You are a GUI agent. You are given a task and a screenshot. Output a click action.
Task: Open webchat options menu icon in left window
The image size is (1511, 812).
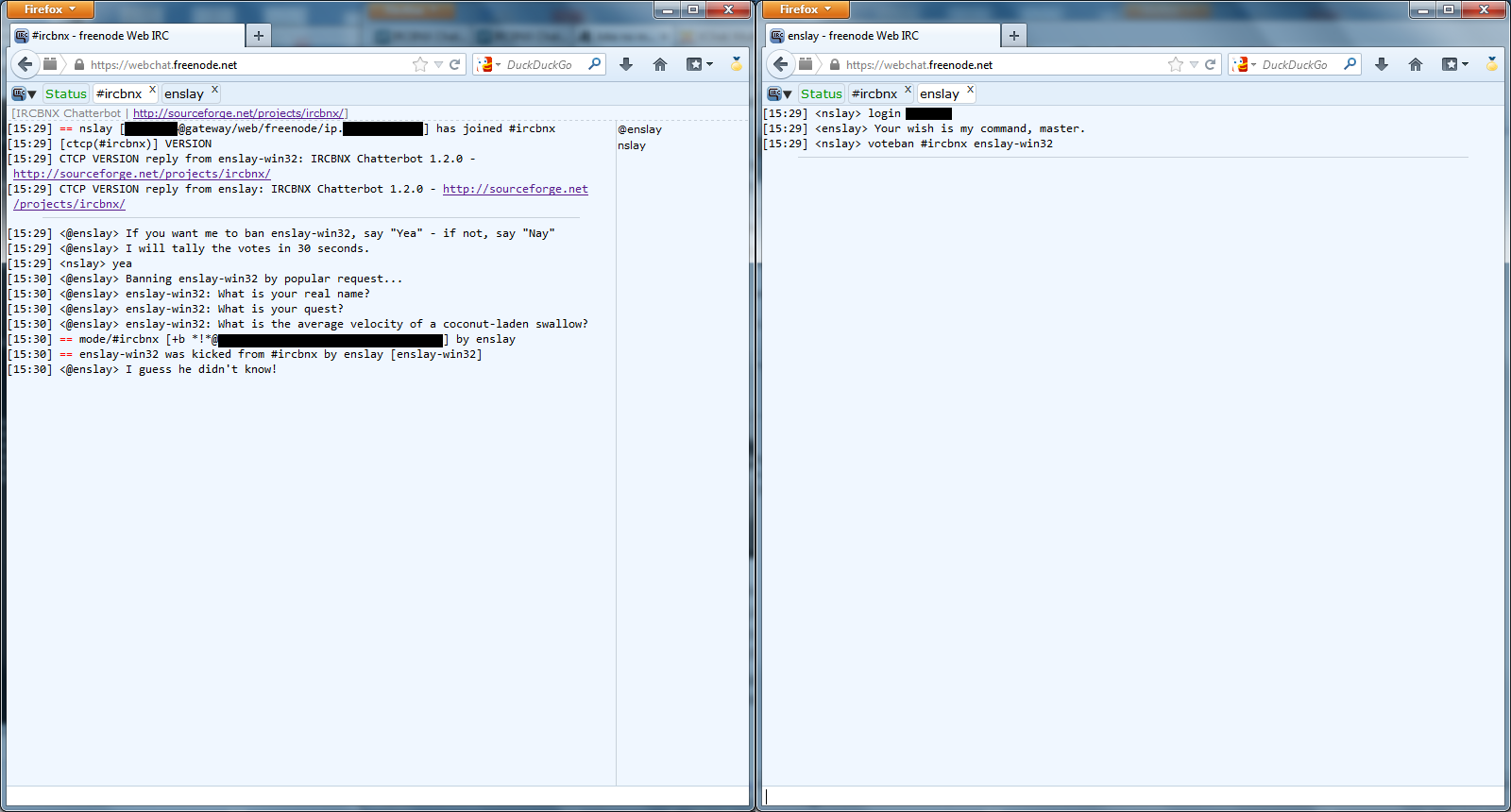[24, 93]
